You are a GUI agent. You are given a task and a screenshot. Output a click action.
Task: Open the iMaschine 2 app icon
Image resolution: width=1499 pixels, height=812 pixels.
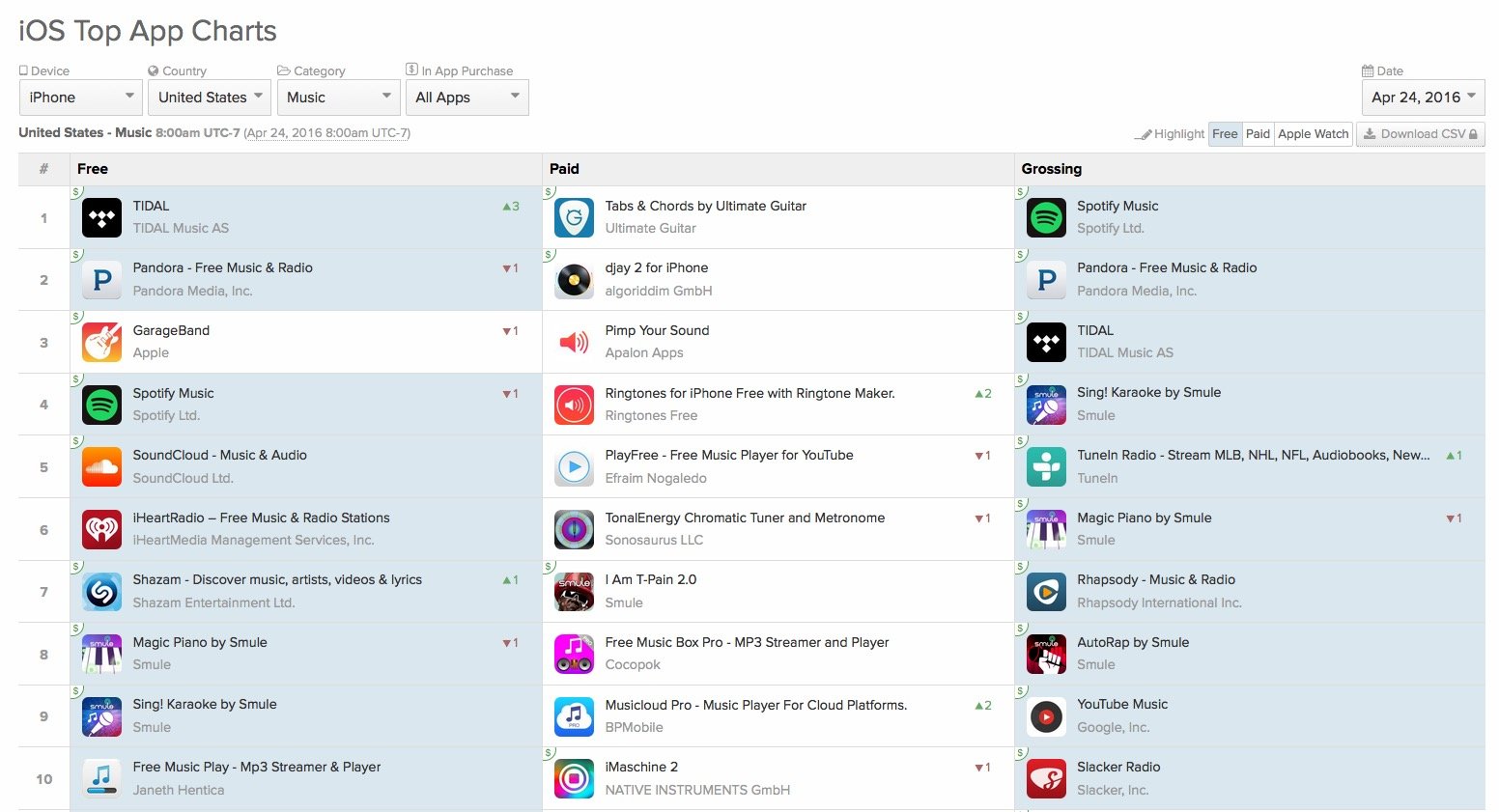tap(574, 778)
